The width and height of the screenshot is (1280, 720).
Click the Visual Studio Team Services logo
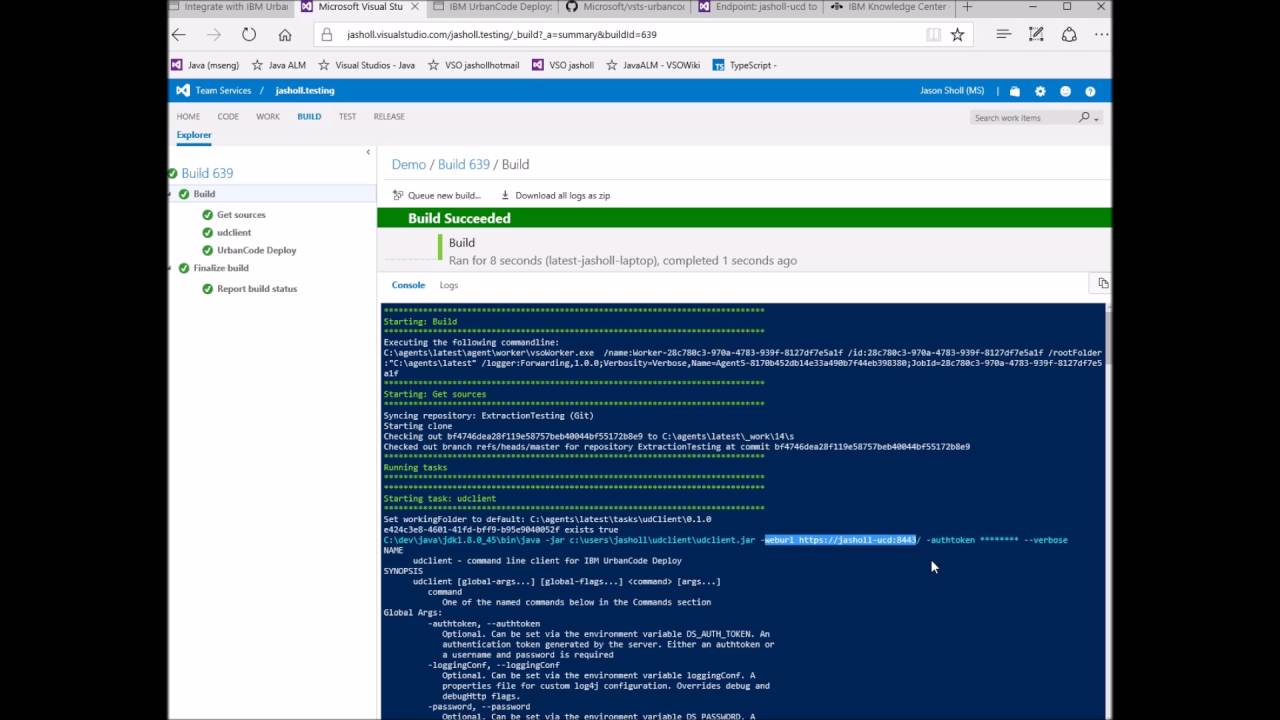183,90
